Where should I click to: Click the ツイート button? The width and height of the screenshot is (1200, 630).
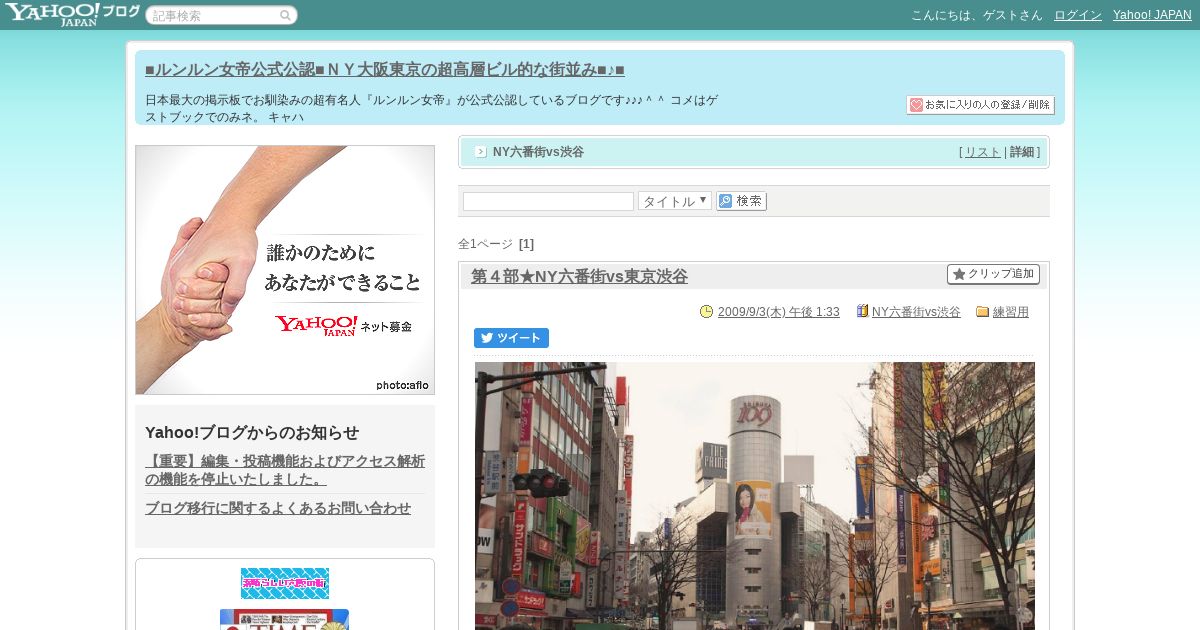511,338
